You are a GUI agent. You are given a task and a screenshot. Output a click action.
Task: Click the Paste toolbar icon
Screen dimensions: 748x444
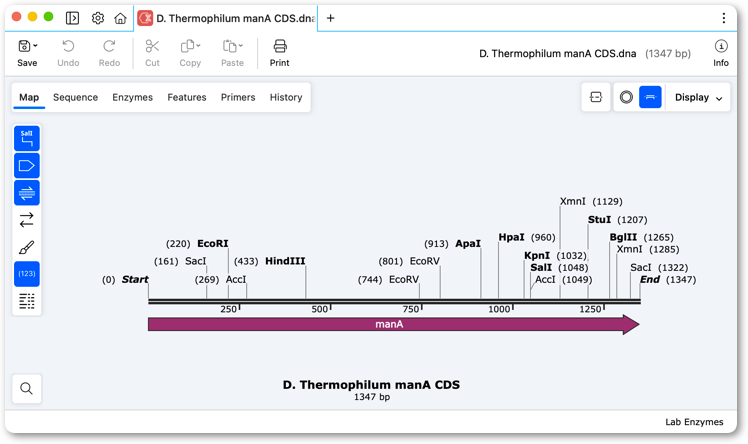229,46
